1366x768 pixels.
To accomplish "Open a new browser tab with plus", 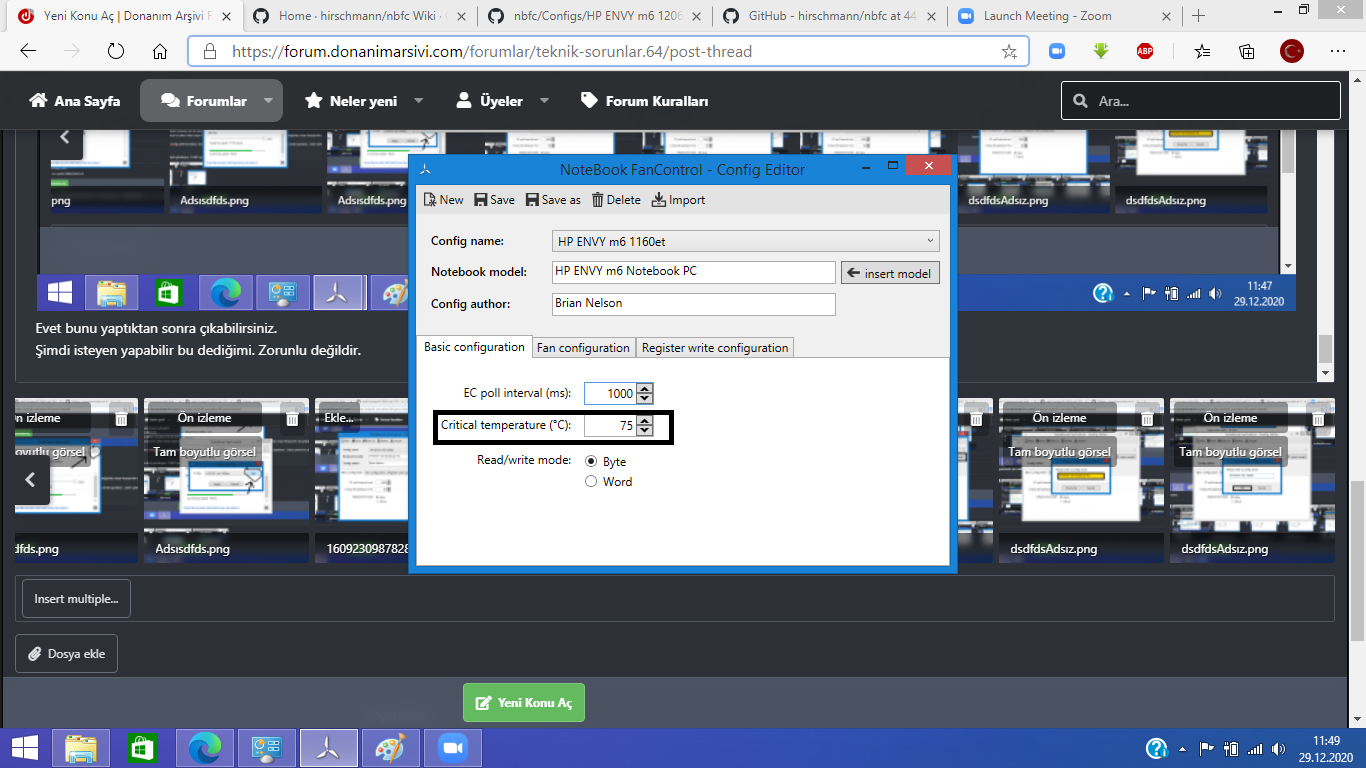I will tap(1198, 16).
